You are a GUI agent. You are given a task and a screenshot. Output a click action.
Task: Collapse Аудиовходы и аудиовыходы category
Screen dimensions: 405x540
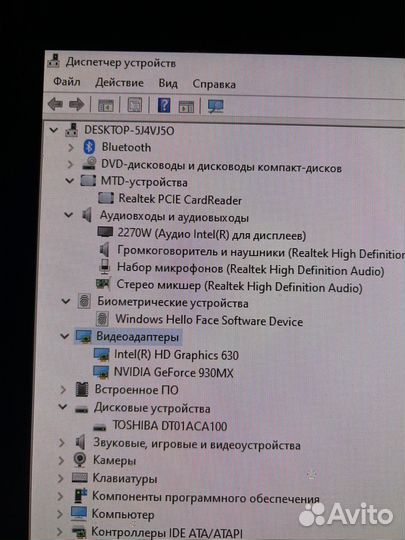pyautogui.click(x=69, y=215)
